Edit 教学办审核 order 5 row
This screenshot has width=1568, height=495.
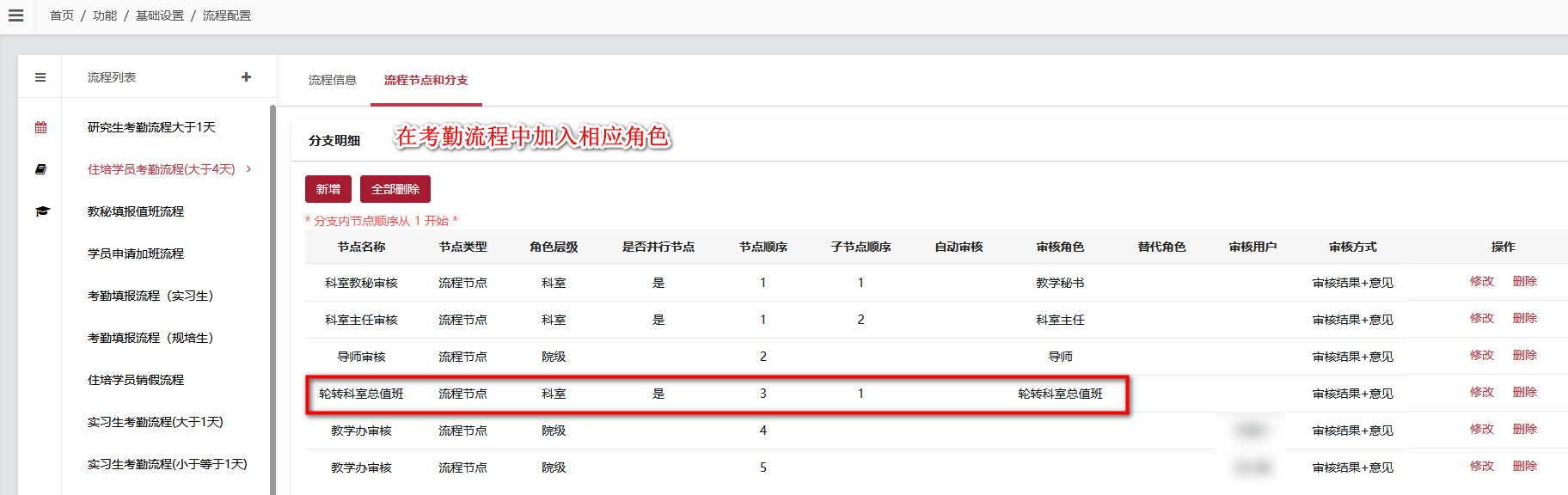tap(1482, 466)
